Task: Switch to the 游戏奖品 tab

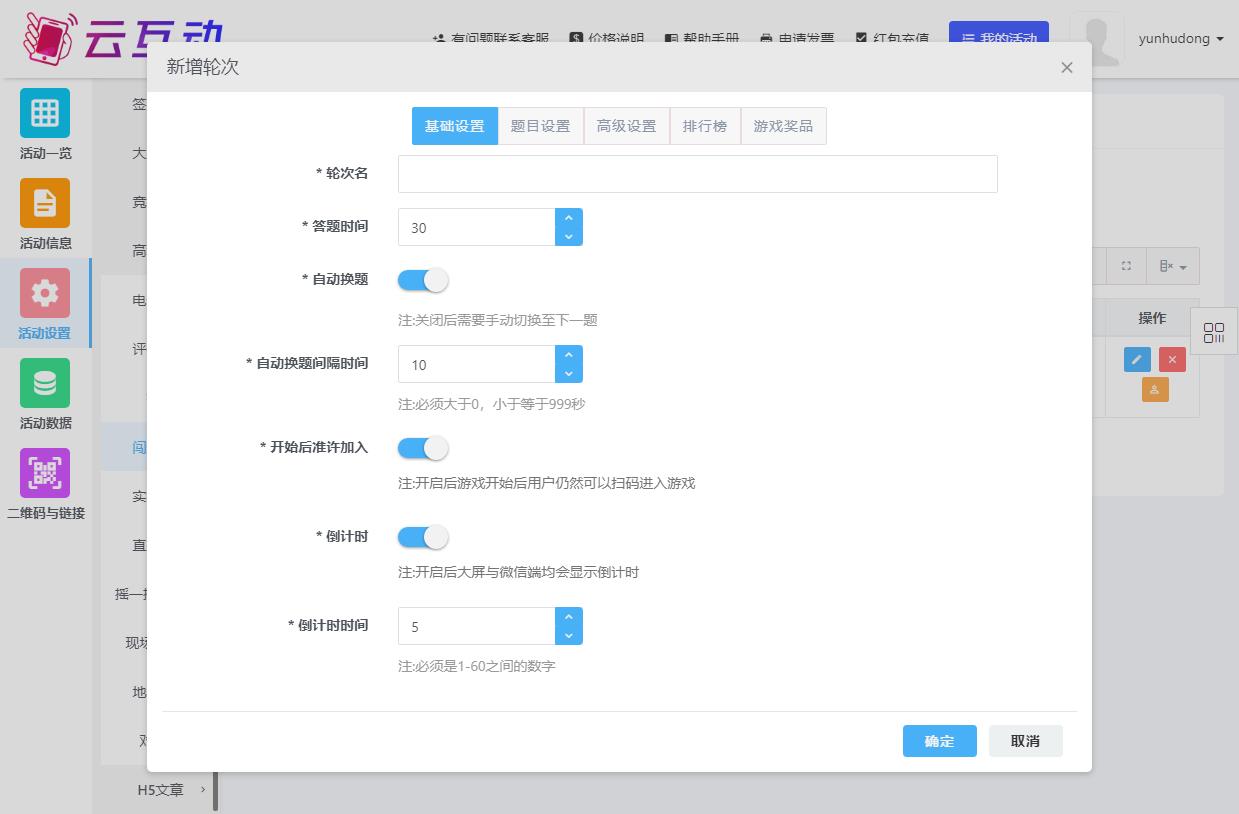Action: coord(783,126)
